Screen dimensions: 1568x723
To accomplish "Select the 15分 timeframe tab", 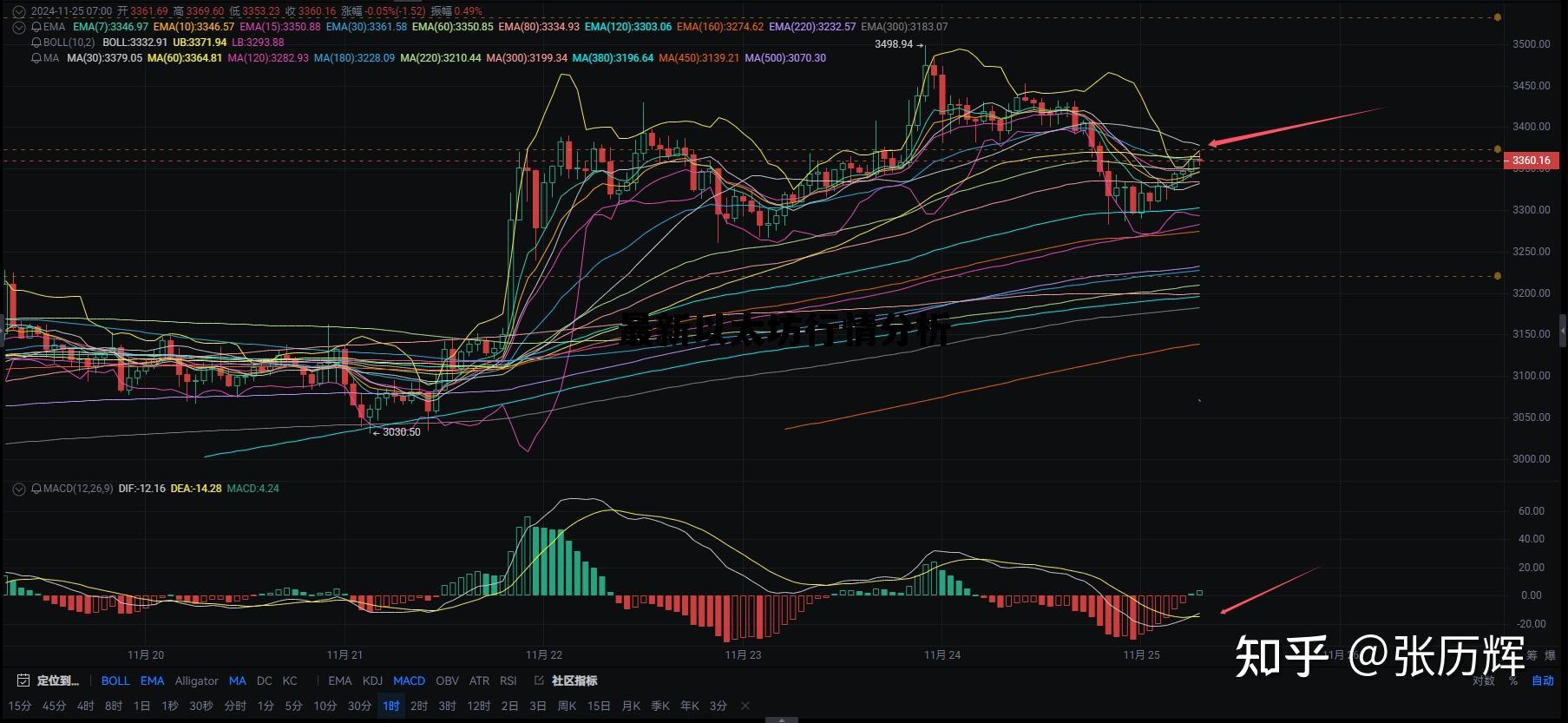I will pos(19,706).
